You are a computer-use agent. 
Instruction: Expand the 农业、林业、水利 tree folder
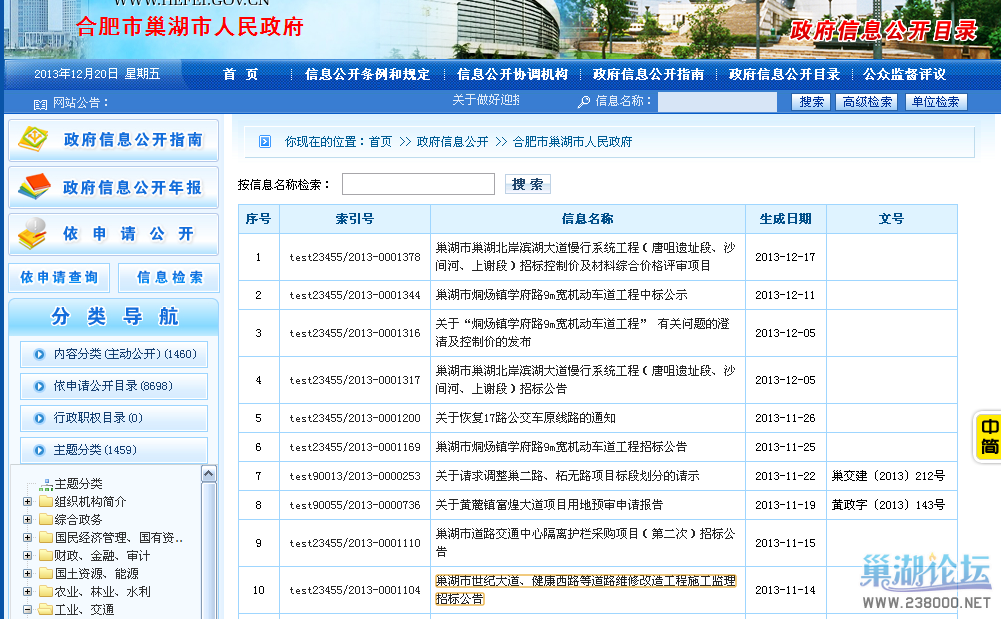pos(27,591)
